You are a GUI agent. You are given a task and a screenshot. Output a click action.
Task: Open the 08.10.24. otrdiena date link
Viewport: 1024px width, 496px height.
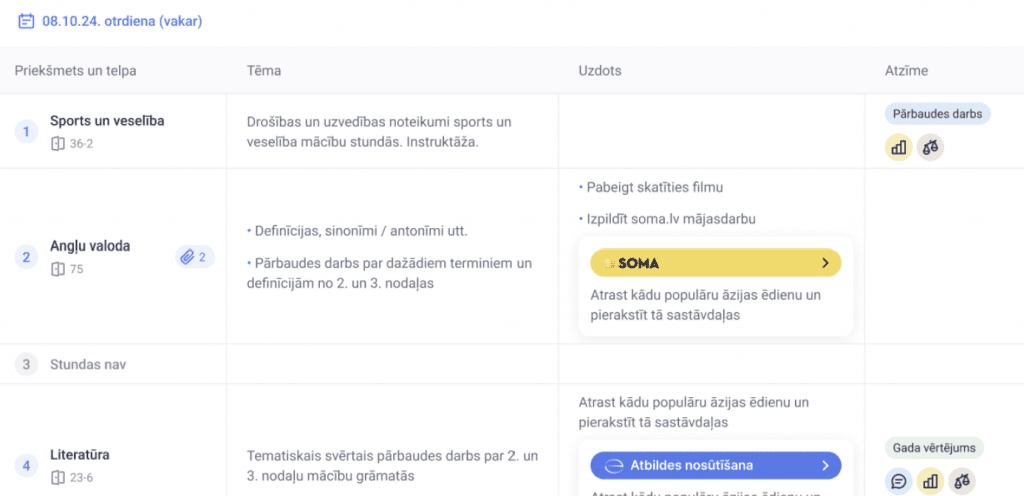click(x=122, y=22)
